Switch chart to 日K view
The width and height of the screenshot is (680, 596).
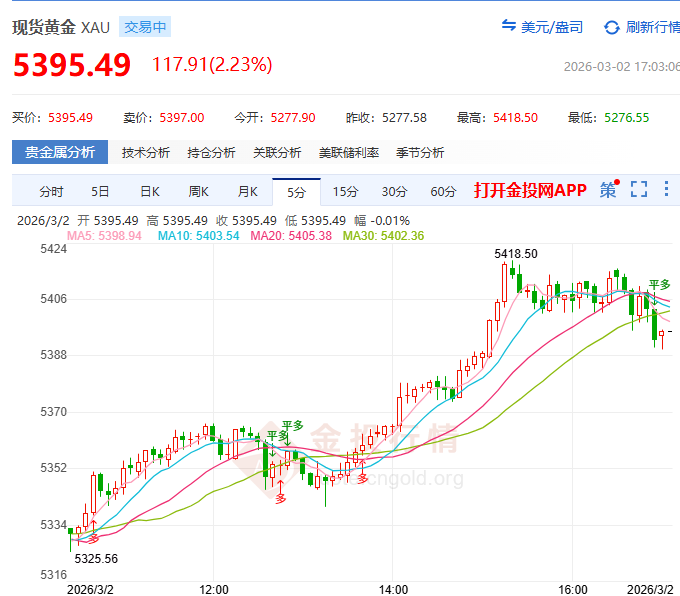coord(150,191)
